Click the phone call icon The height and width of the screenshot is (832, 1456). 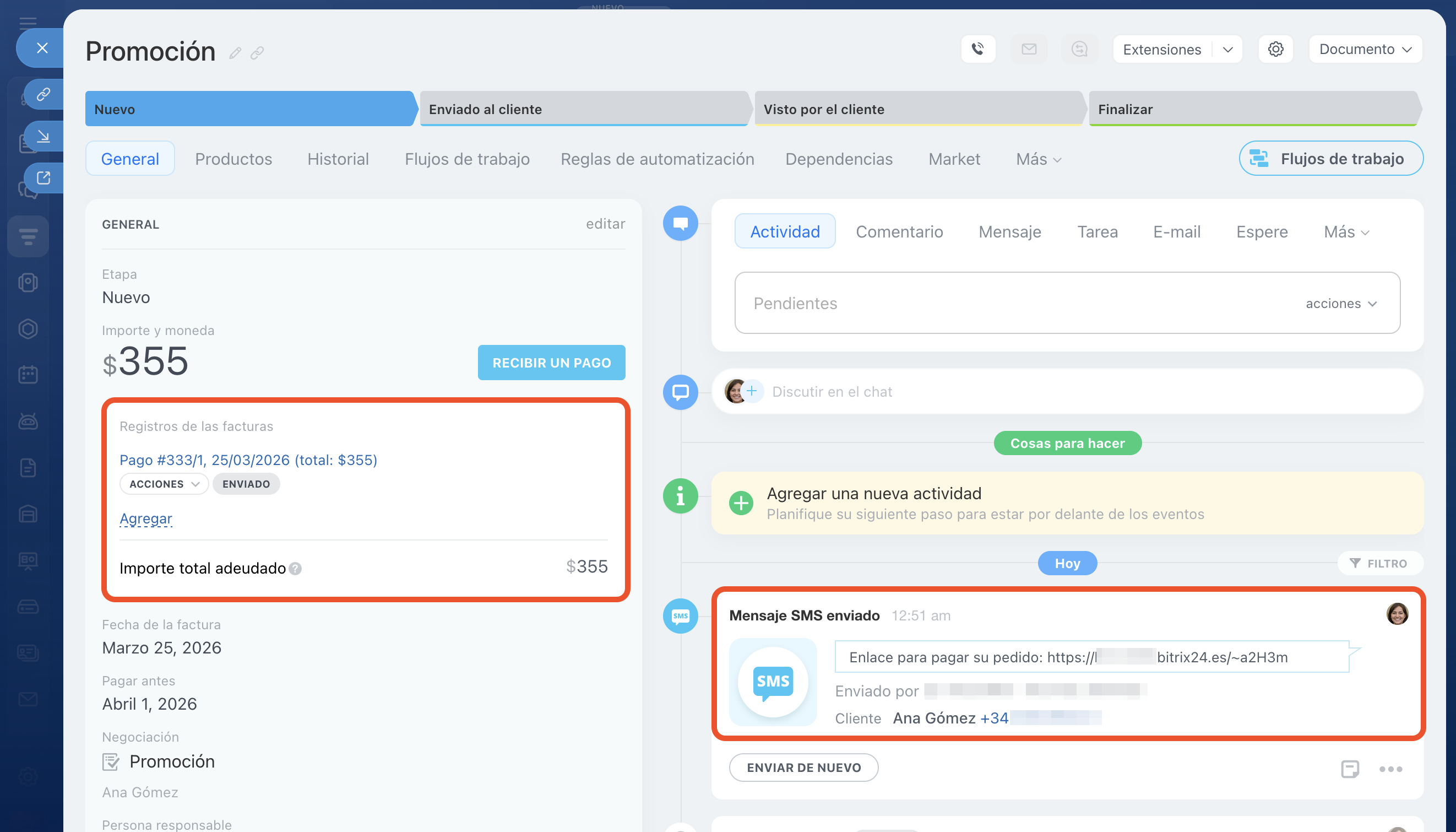[x=978, y=50]
